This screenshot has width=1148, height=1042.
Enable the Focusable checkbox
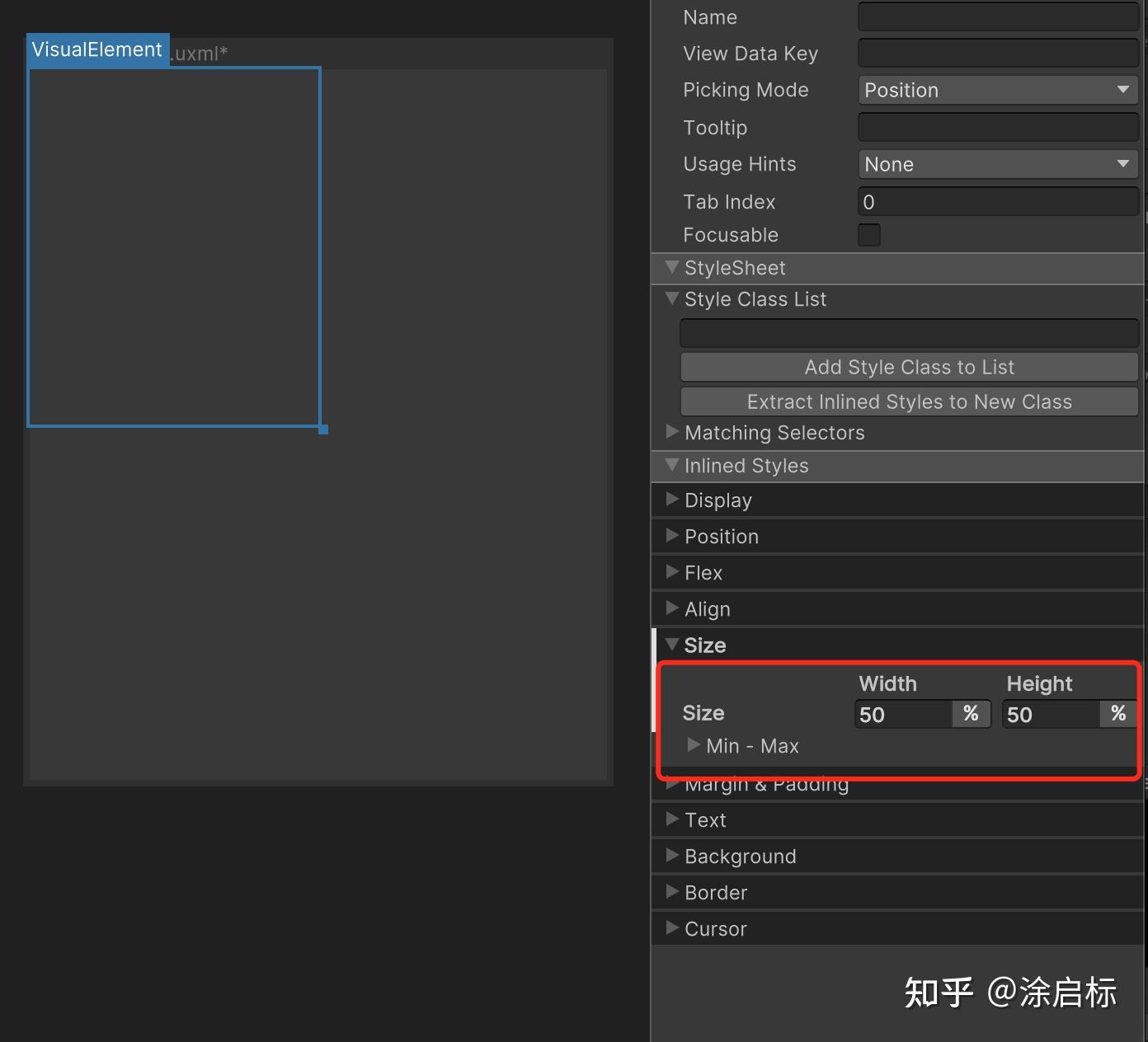[869, 235]
